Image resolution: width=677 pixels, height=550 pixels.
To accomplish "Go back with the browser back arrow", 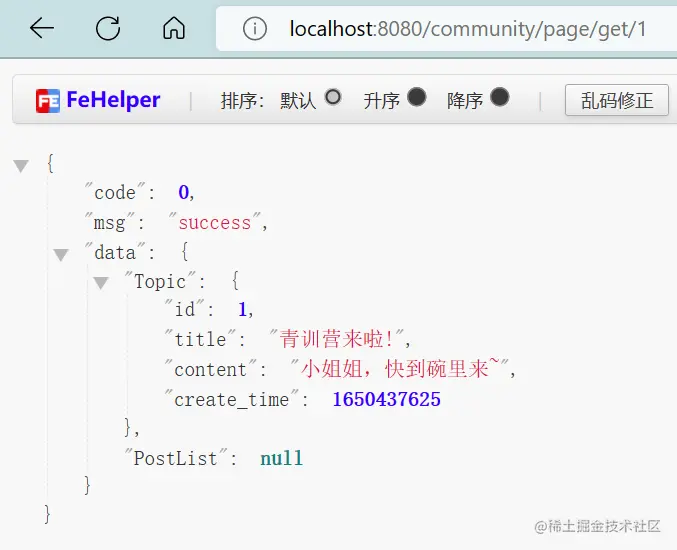I will [41, 28].
